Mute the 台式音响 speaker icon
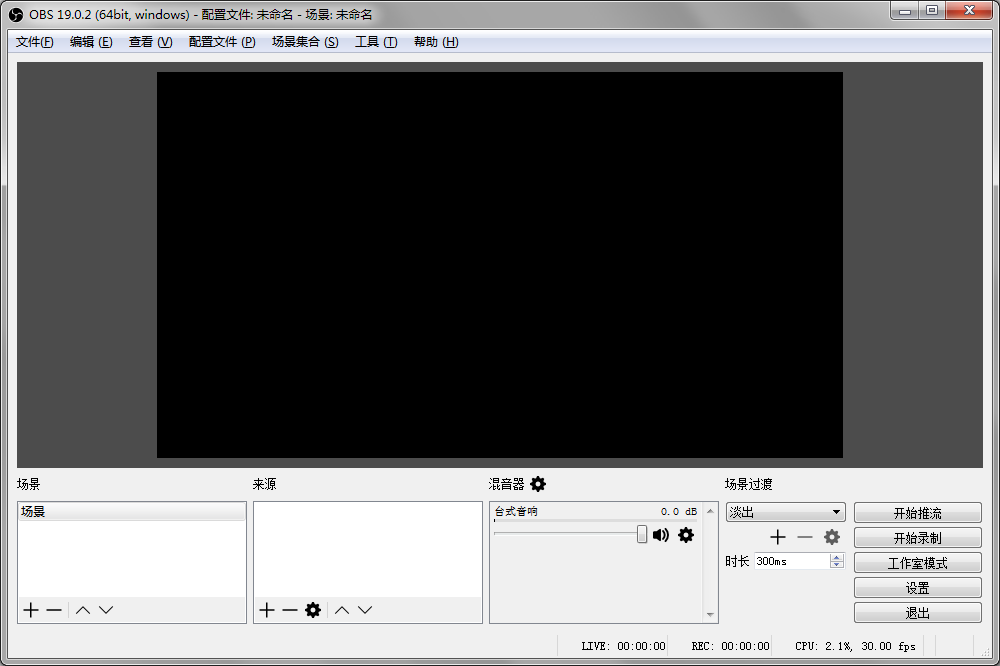This screenshot has height=666, width=1000. point(661,535)
